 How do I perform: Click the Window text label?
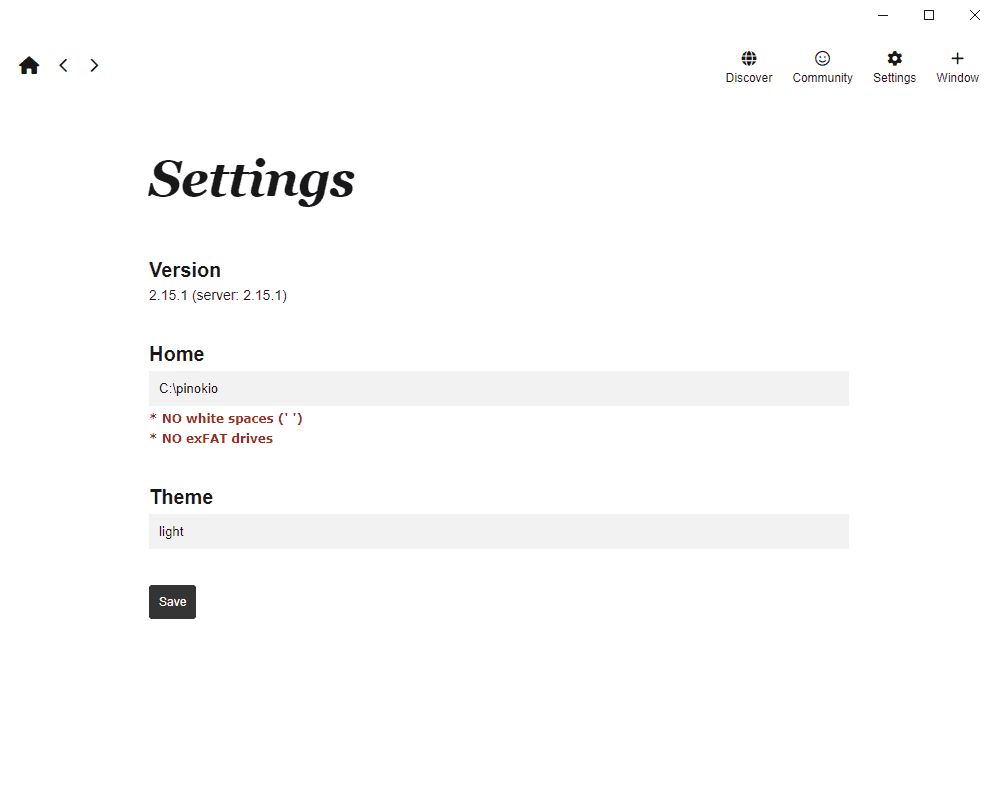tap(958, 77)
